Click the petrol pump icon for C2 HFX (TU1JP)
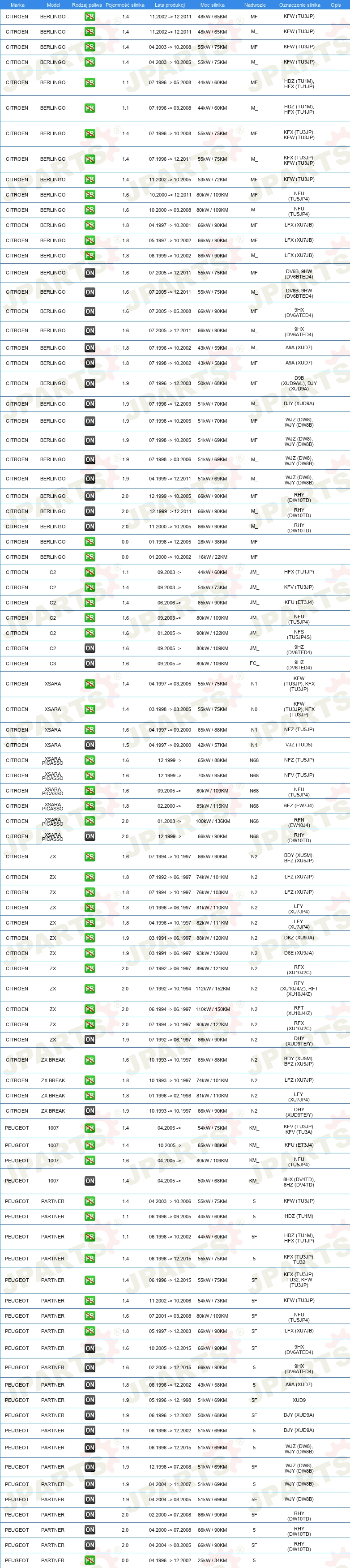The height and width of the screenshot is (1568, 350). click(x=90, y=572)
